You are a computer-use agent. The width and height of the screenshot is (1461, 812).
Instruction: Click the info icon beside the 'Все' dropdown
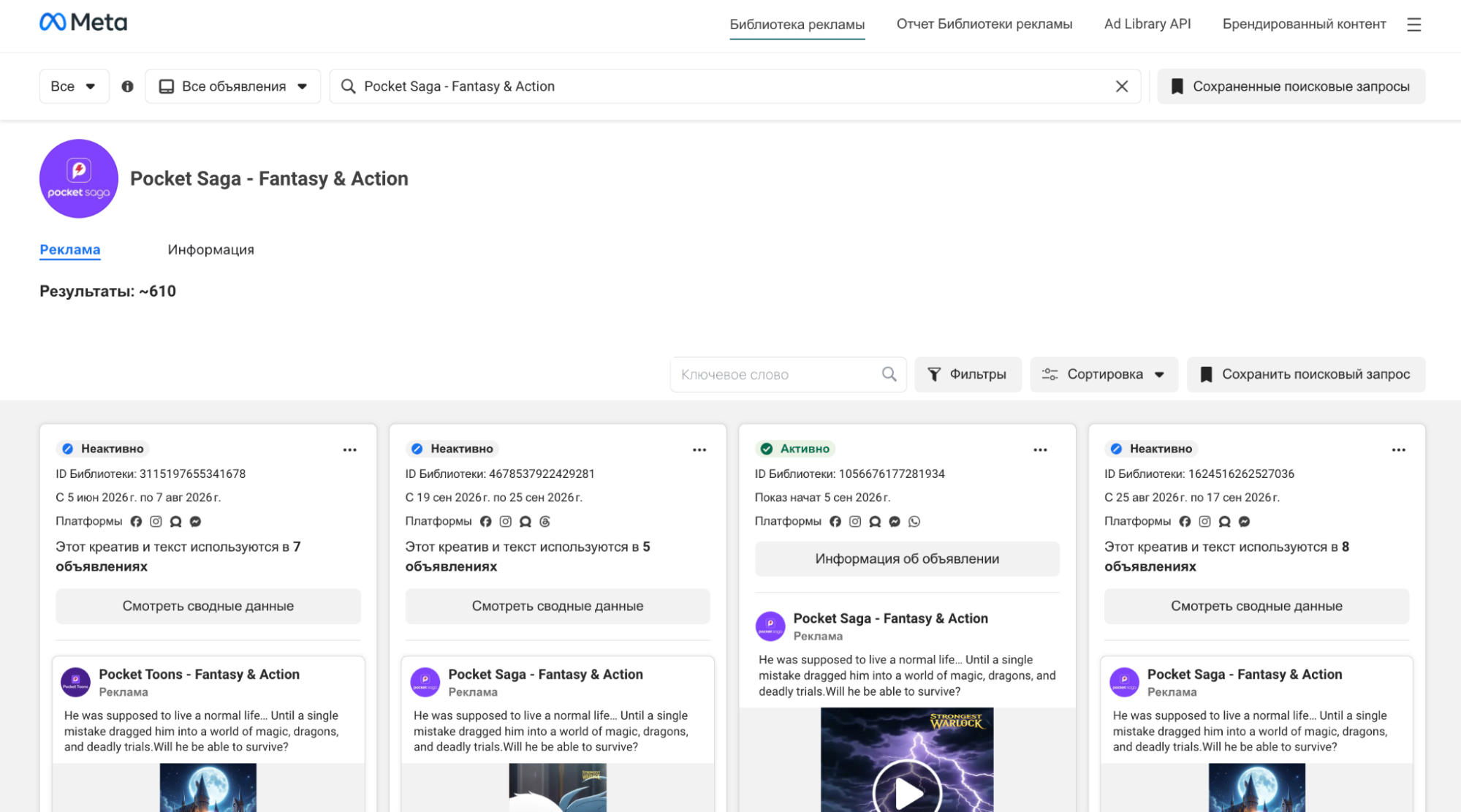click(127, 86)
